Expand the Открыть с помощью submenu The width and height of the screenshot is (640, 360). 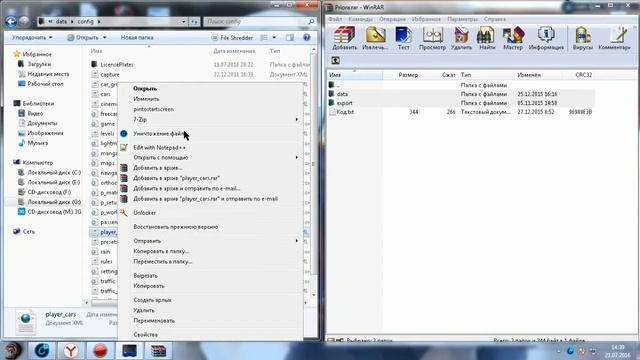pyautogui.click(x=210, y=158)
